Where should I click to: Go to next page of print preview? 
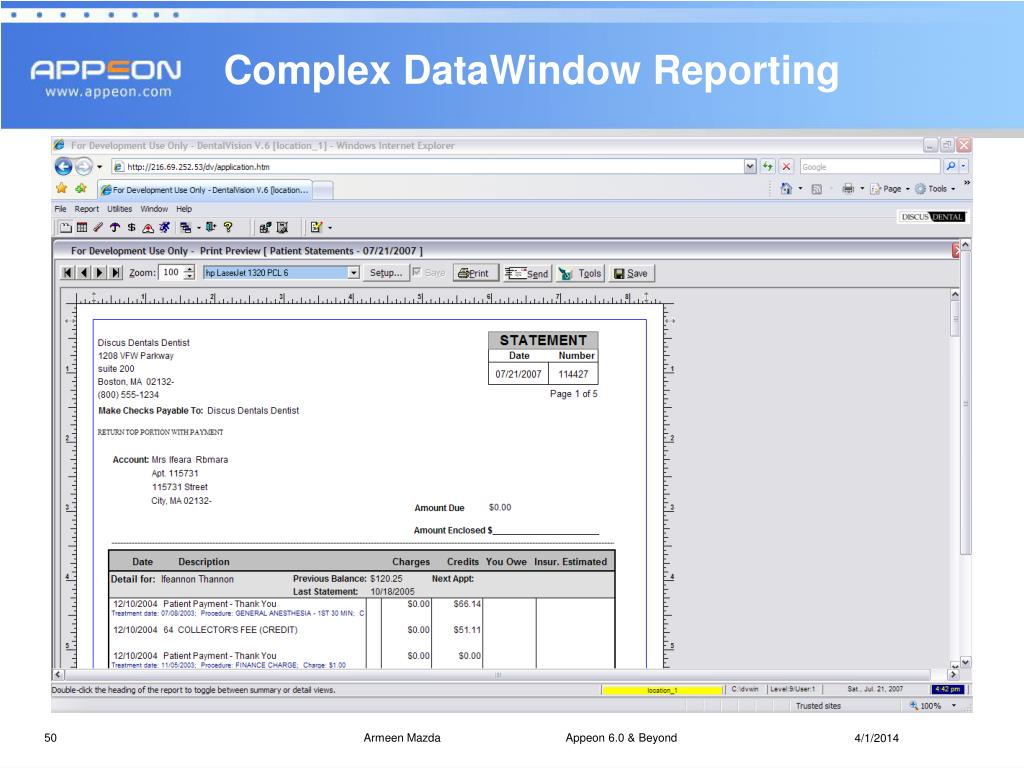pyautogui.click(x=99, y=272)
